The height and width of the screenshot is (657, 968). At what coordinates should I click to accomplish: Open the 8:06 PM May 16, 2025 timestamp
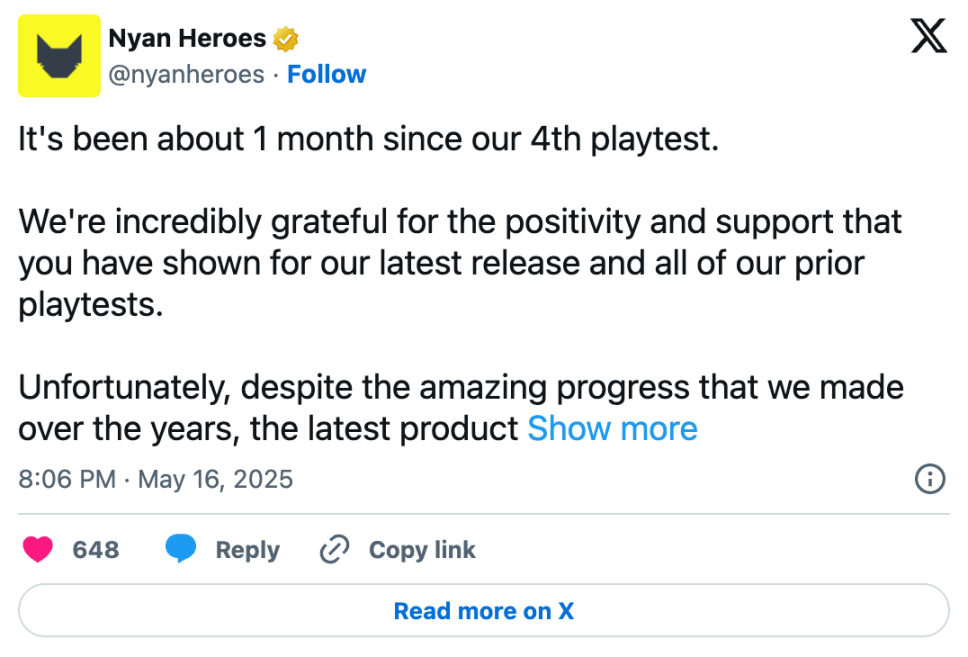156,479
